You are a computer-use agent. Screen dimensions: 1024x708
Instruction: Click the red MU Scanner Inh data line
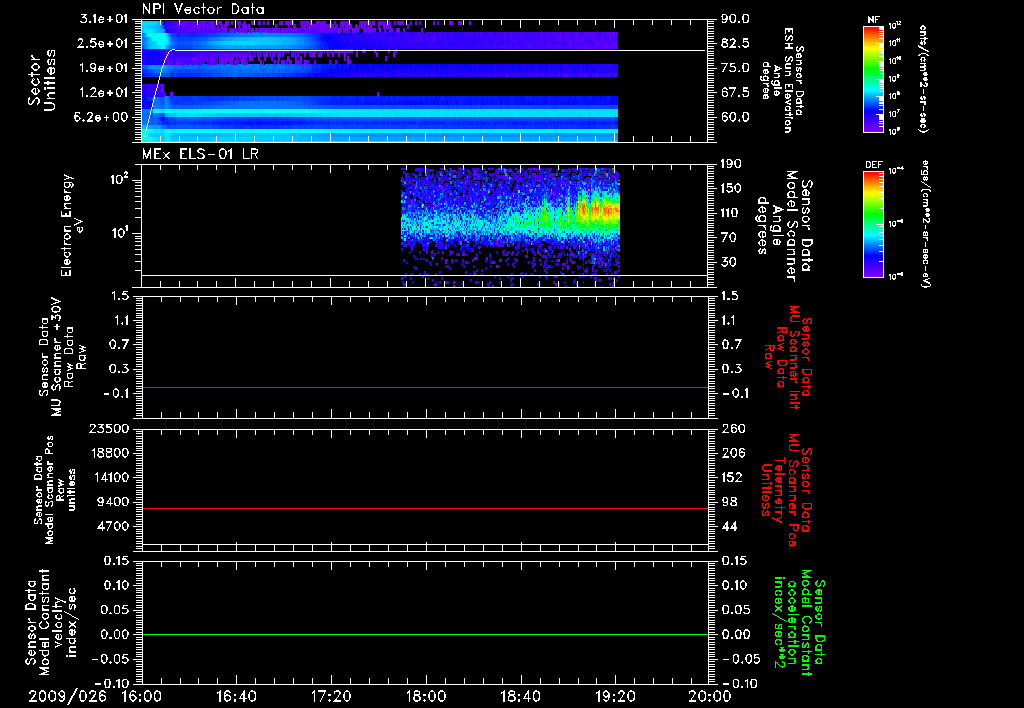point(424,387)
